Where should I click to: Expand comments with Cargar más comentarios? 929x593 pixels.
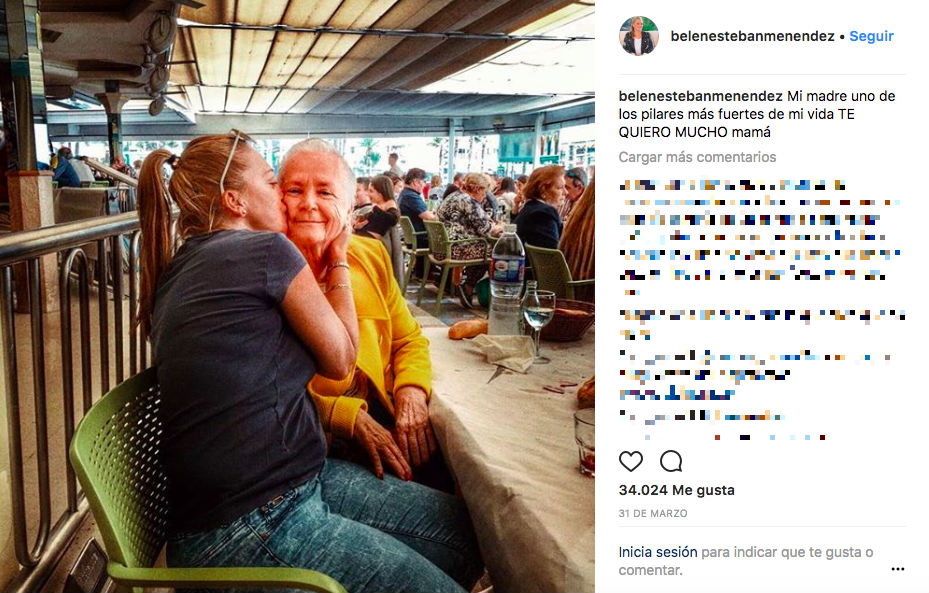[x=697, y=157]
